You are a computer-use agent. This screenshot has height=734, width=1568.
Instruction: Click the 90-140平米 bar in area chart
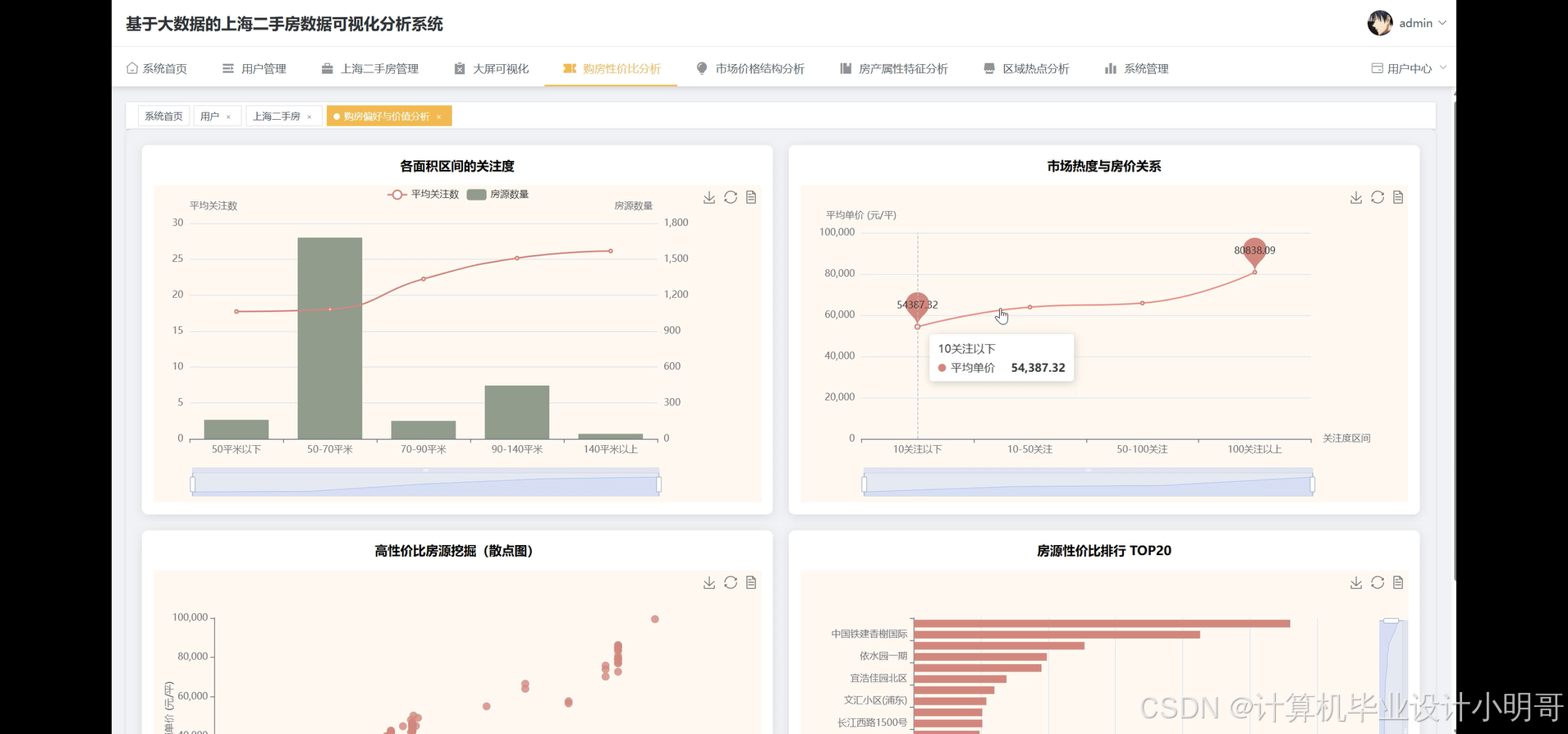(x=517, y=412)
